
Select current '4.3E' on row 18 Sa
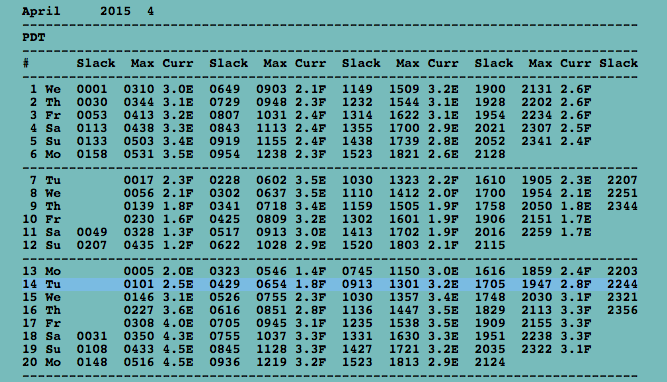(178, 336)
